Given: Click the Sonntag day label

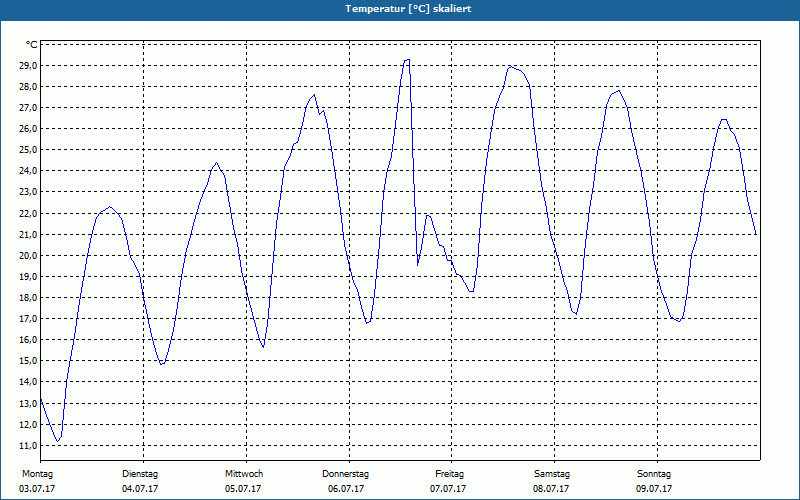Looking at the screenshot, I should [654, 474].
